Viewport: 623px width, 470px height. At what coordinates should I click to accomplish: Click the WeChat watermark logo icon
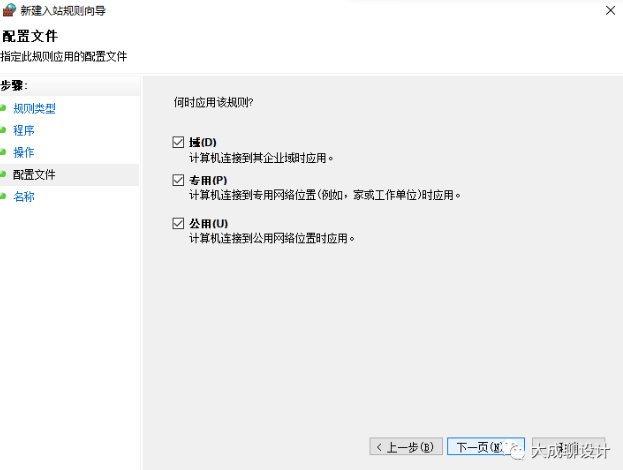pos(516,452)
